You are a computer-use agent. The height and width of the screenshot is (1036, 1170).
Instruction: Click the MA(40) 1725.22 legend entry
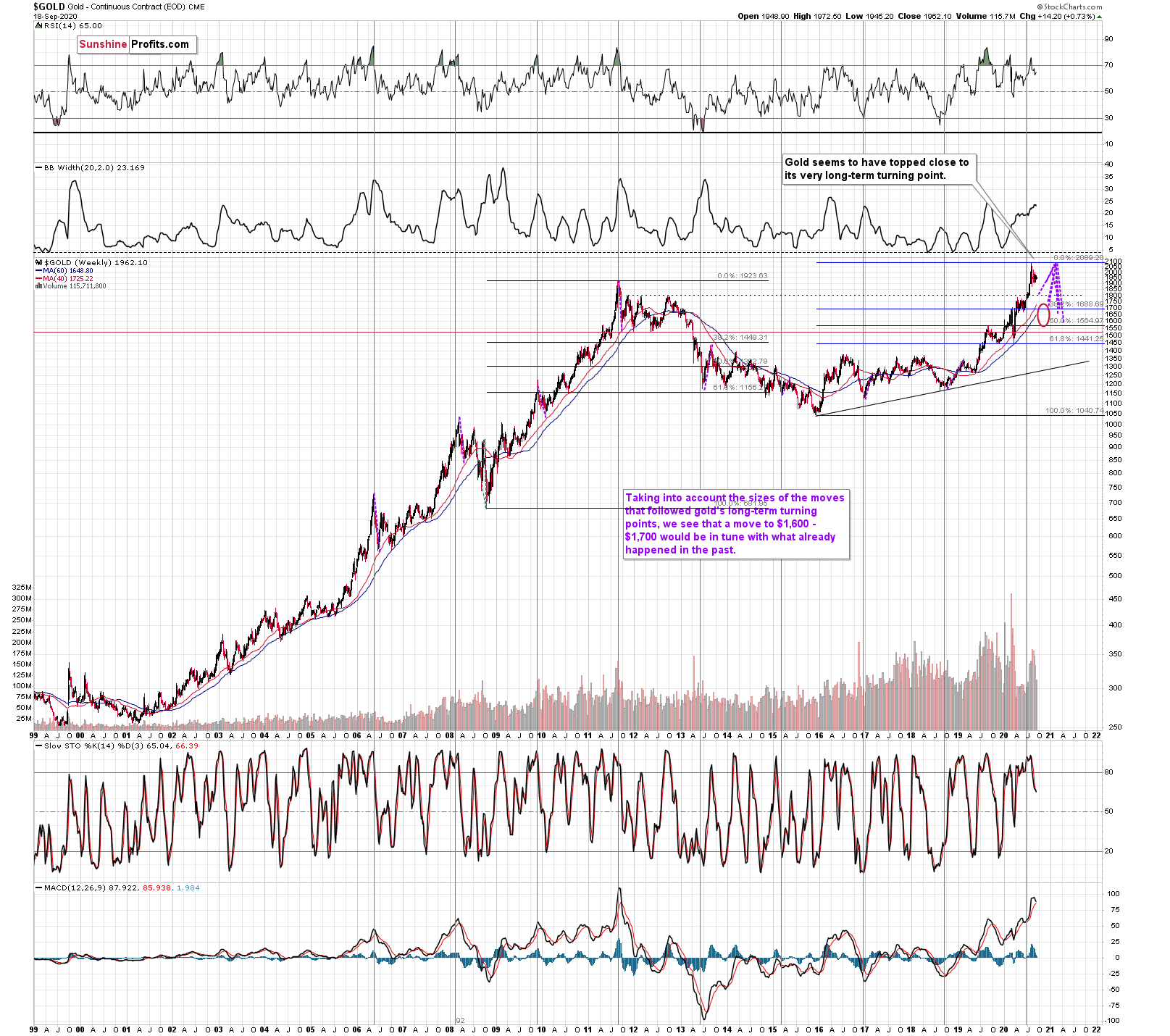click(67, 279)
